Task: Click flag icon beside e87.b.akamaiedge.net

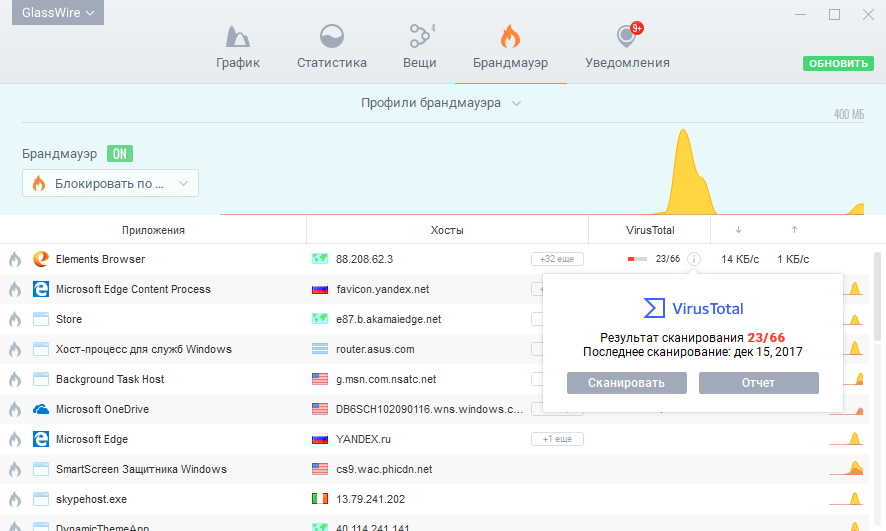Action: point(320,319)
